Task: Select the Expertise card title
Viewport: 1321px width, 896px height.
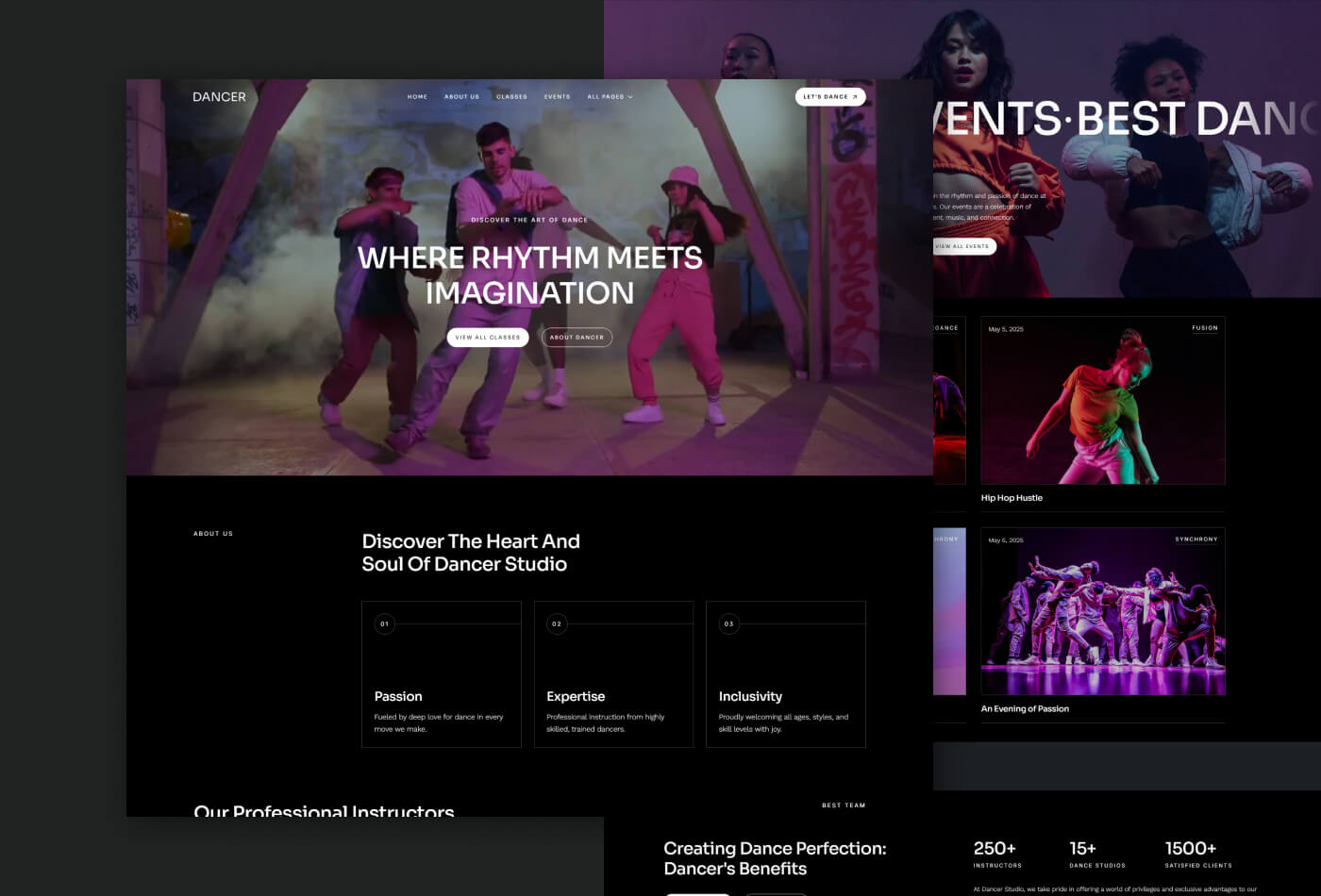Action: [x=576, y=696]
